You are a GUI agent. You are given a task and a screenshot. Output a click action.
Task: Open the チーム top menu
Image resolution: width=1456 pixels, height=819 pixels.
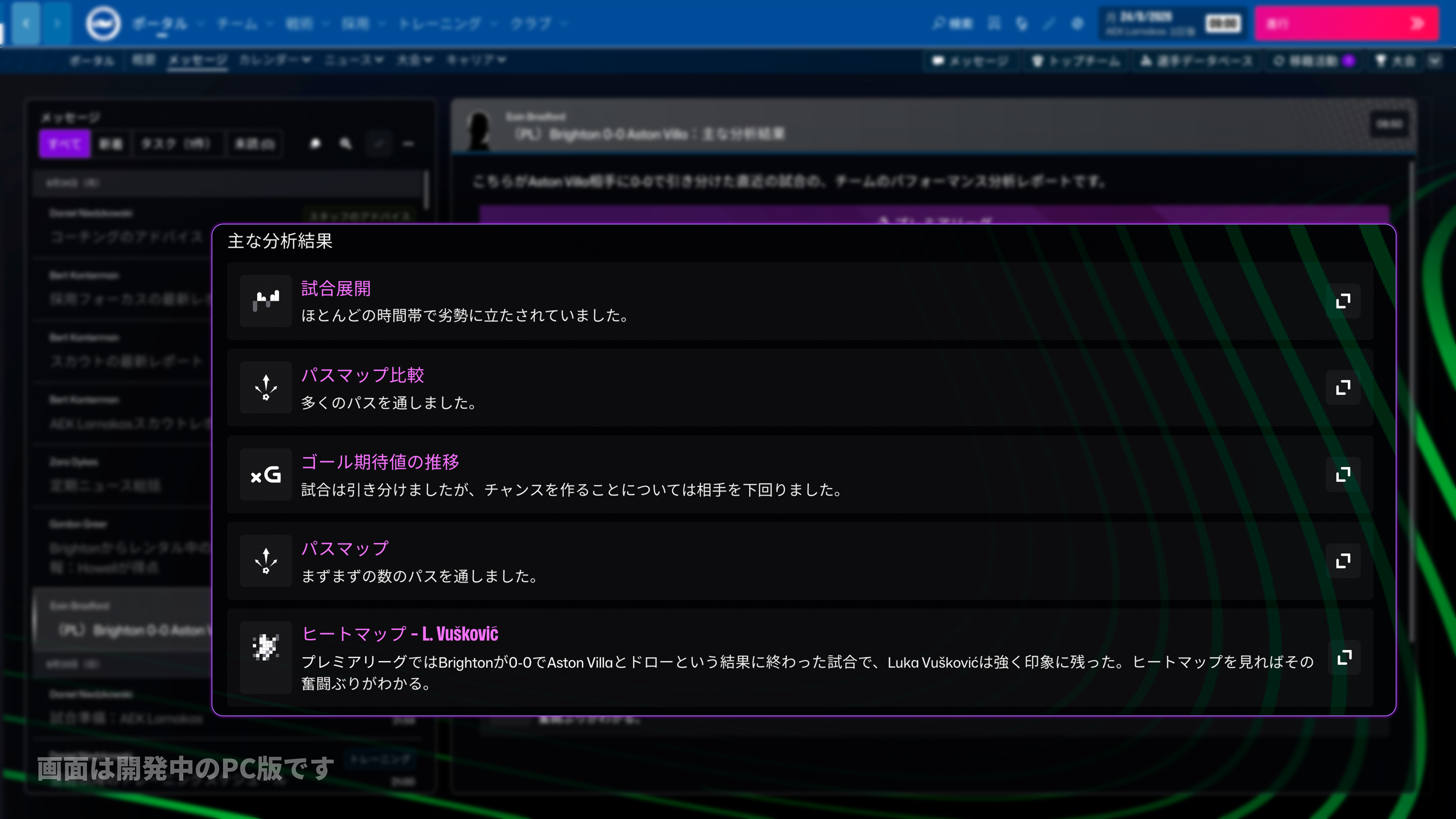237,24
